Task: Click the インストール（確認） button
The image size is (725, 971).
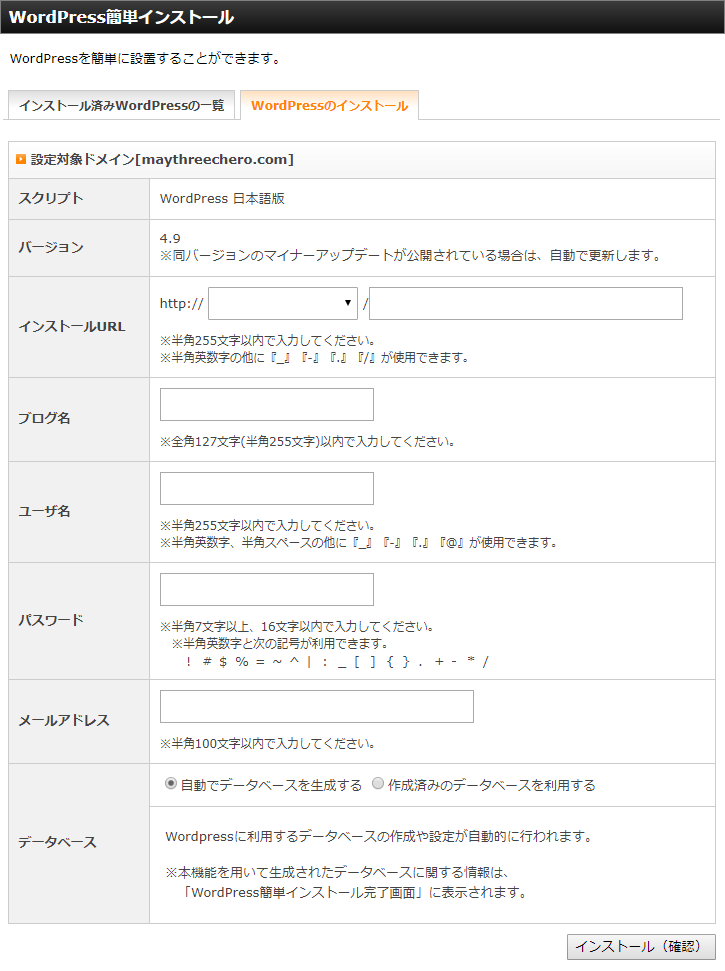Action: click(641, 946)
